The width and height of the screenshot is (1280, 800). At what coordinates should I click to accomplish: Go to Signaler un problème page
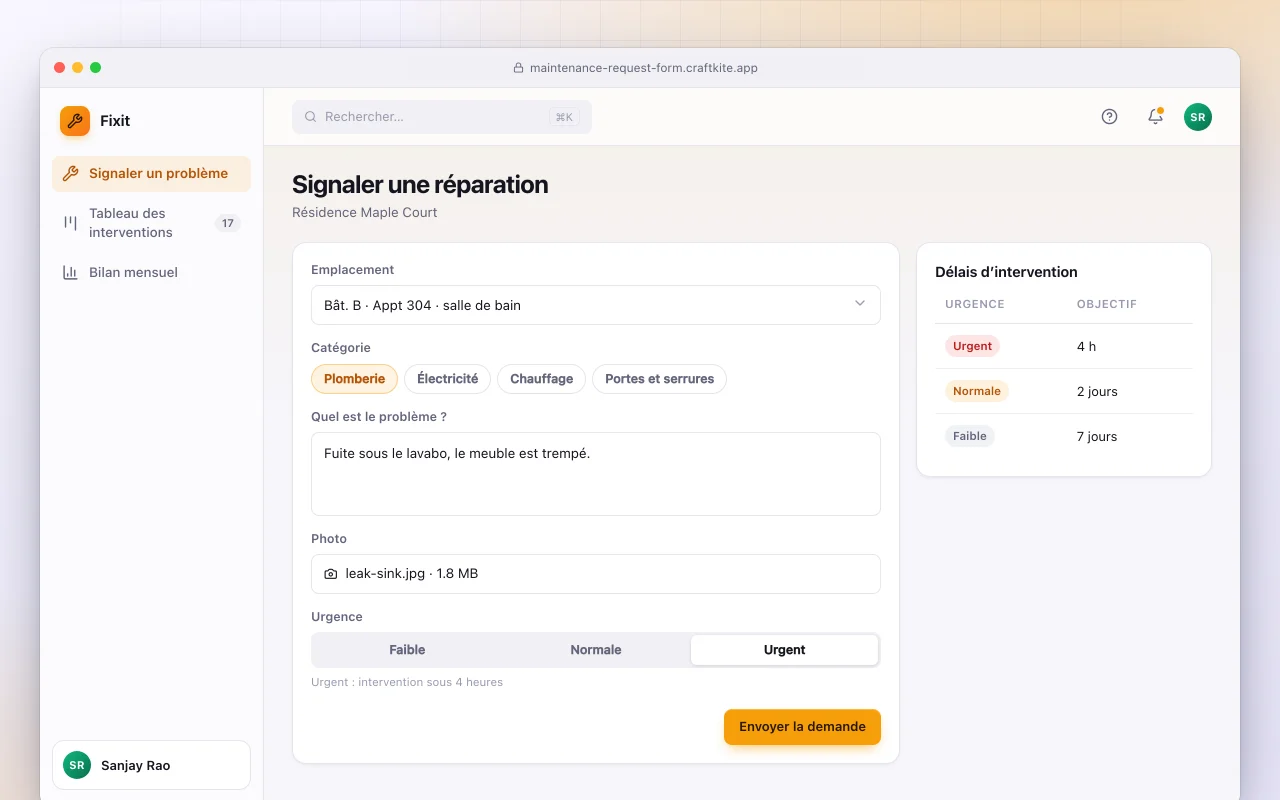pyautogui.click(x=151, y=174)
